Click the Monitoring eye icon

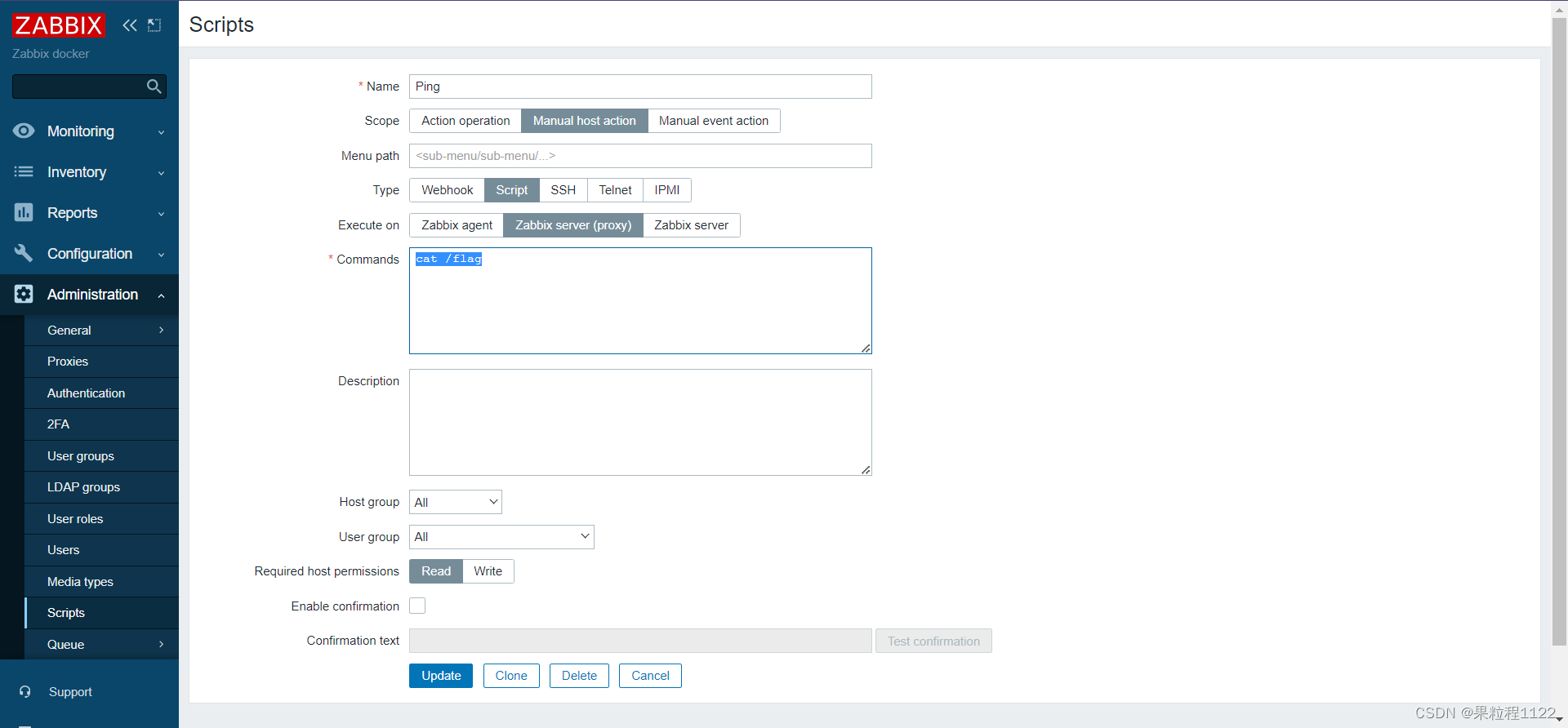(24, 131)
